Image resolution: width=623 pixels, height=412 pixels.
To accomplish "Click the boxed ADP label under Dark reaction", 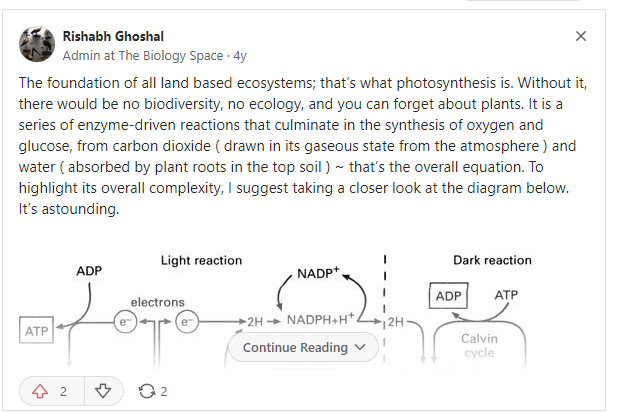I will click(446, 296).
